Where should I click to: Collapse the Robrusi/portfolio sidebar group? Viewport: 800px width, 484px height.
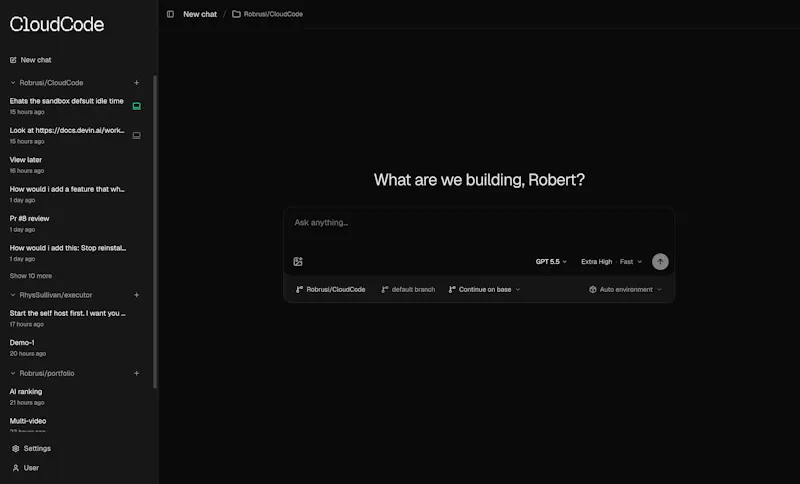(x=13, y=373)
